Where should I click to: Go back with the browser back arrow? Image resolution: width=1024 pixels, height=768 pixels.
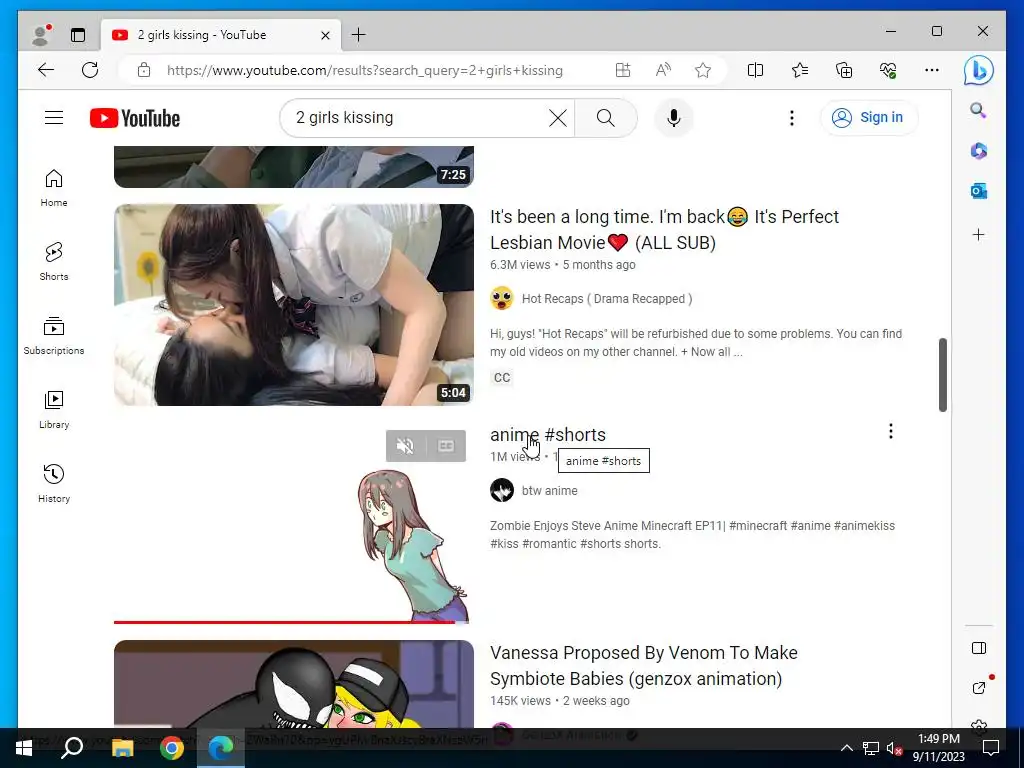tap(46, 71)
